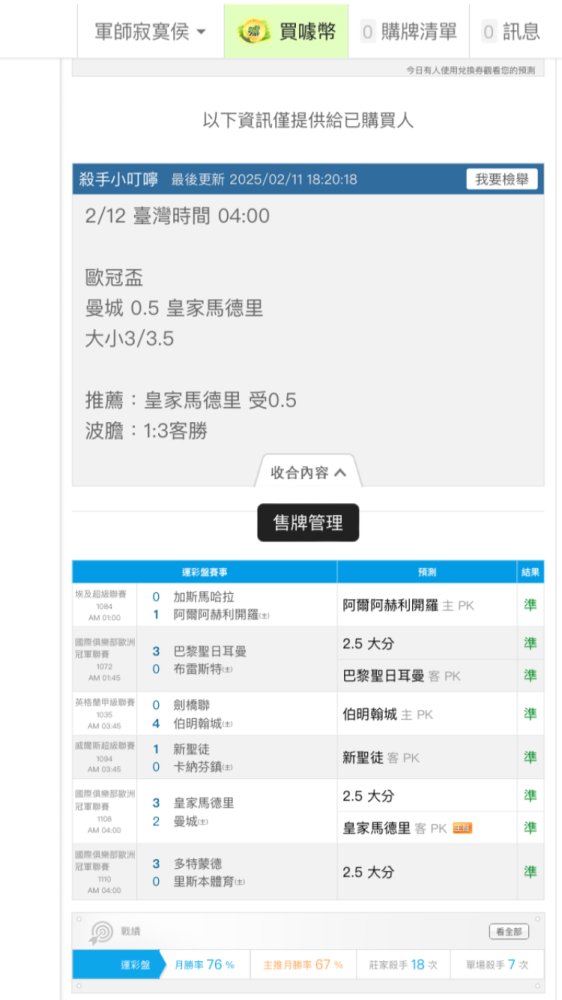Select the 加斯馬哈拉 team name

(204, 597)
